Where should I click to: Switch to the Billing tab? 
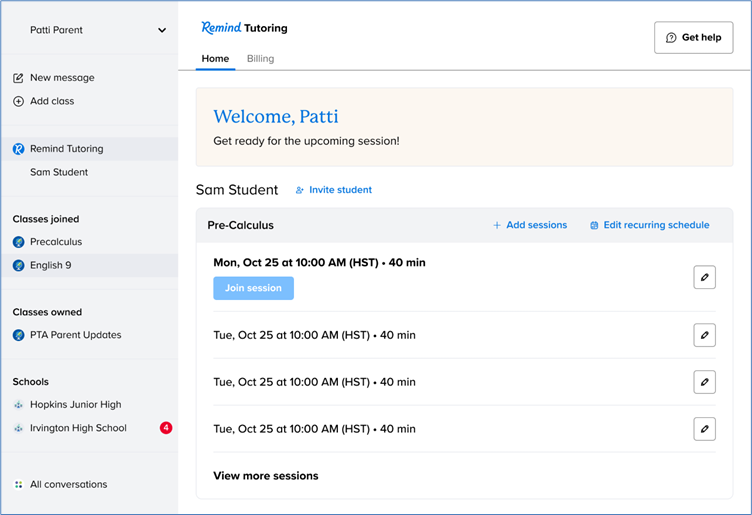[x=260, y=59]
